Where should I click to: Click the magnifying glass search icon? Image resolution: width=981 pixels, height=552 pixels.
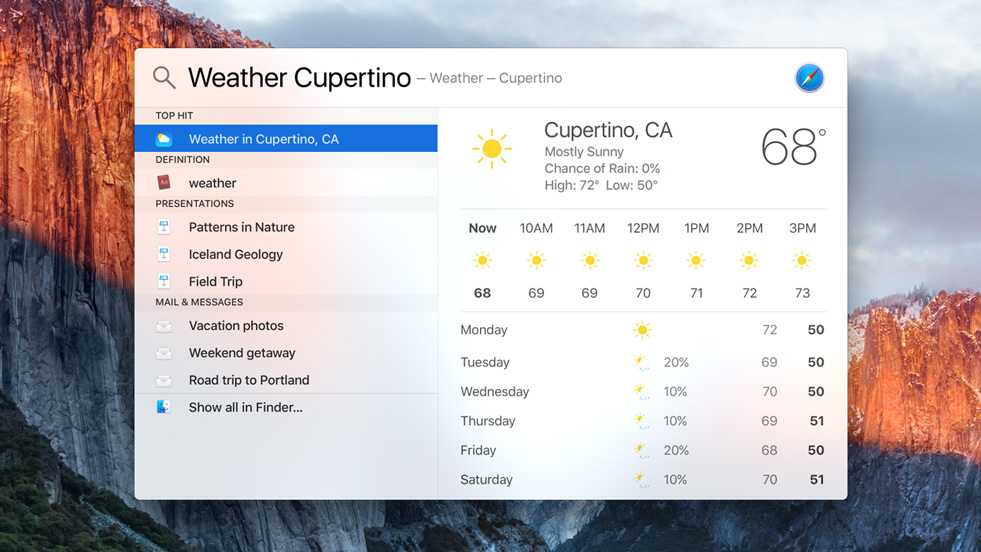click(164, 77)
